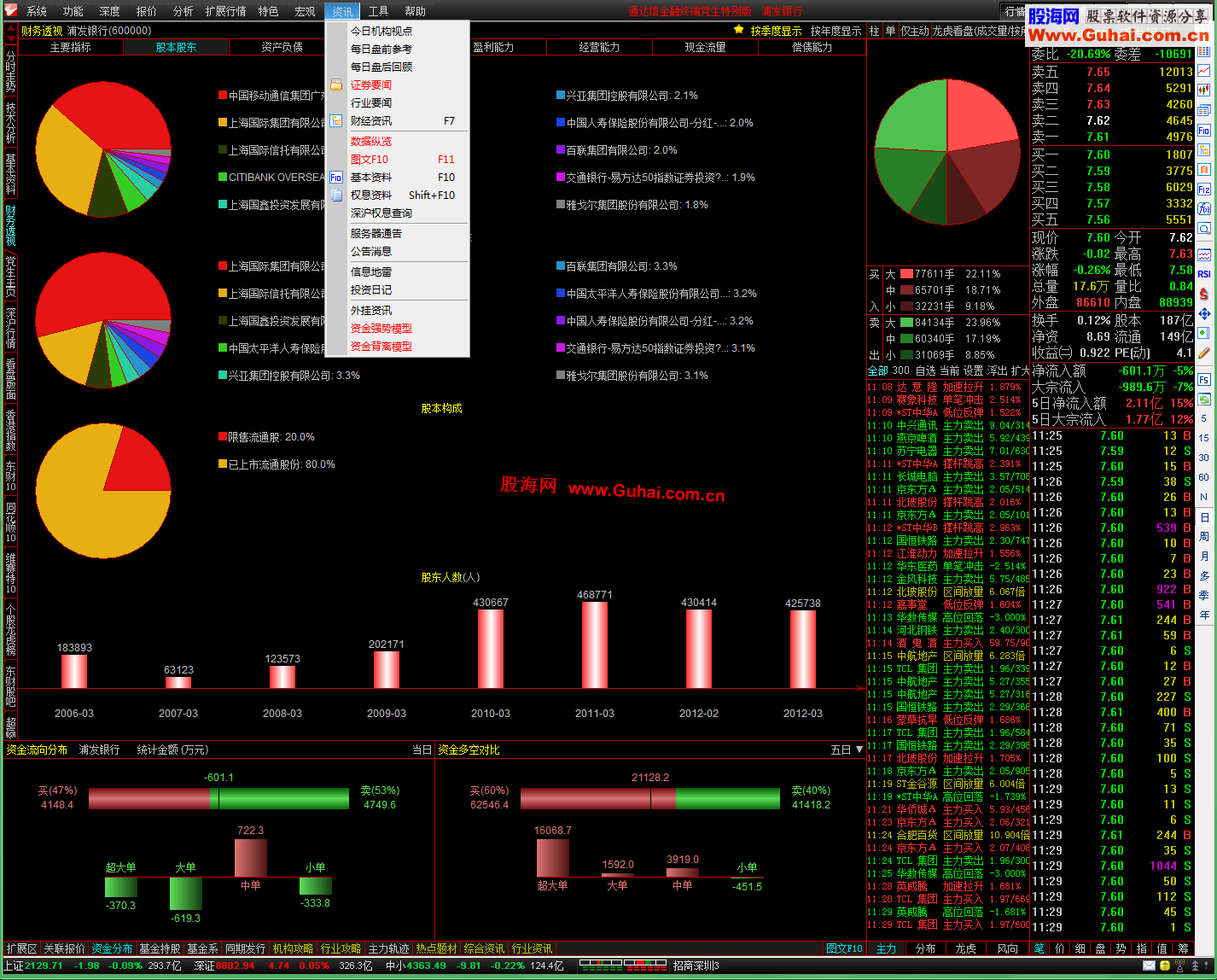
Task: Switch to 风向 bottom tab
Action: coord(1007,949)
